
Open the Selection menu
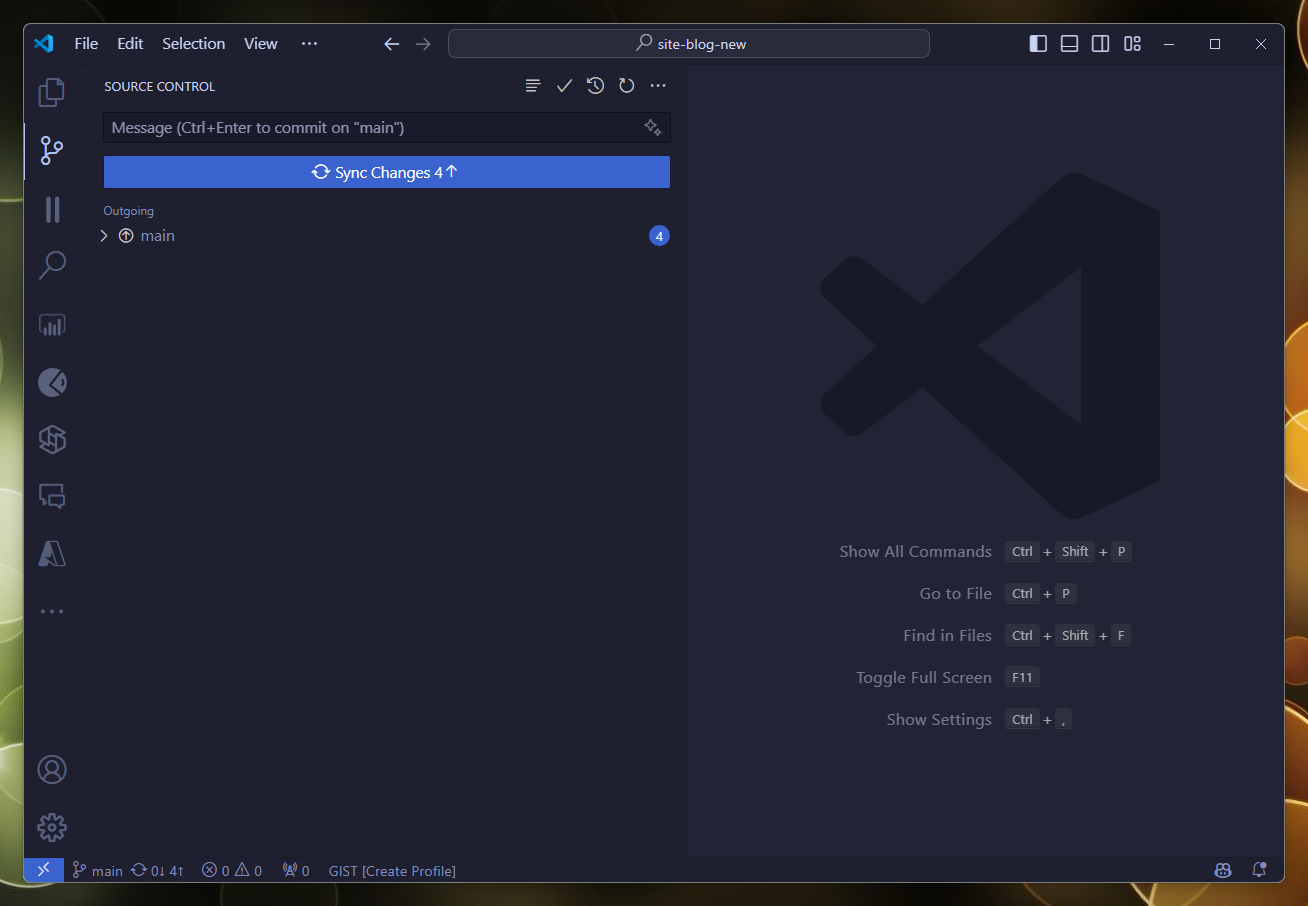point(194,44)
